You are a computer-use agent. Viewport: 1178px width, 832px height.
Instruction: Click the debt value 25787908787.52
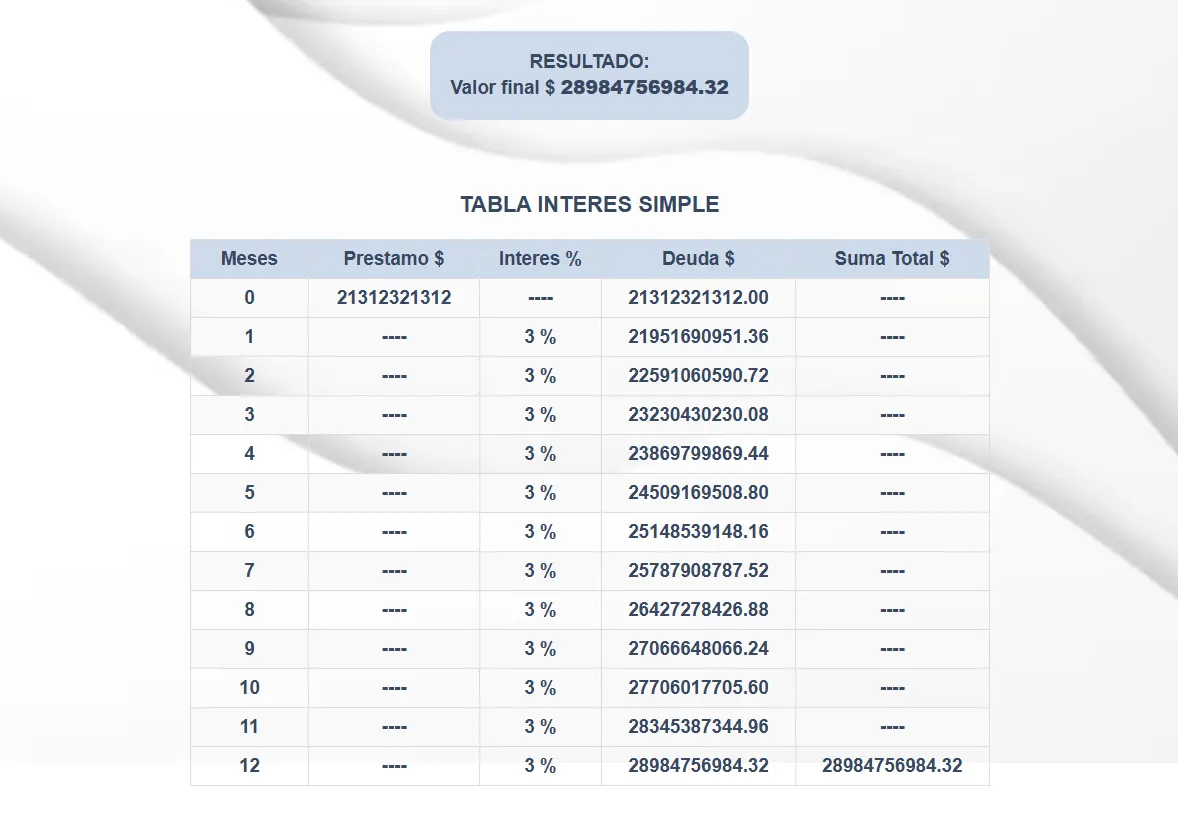tap(698, 570)
